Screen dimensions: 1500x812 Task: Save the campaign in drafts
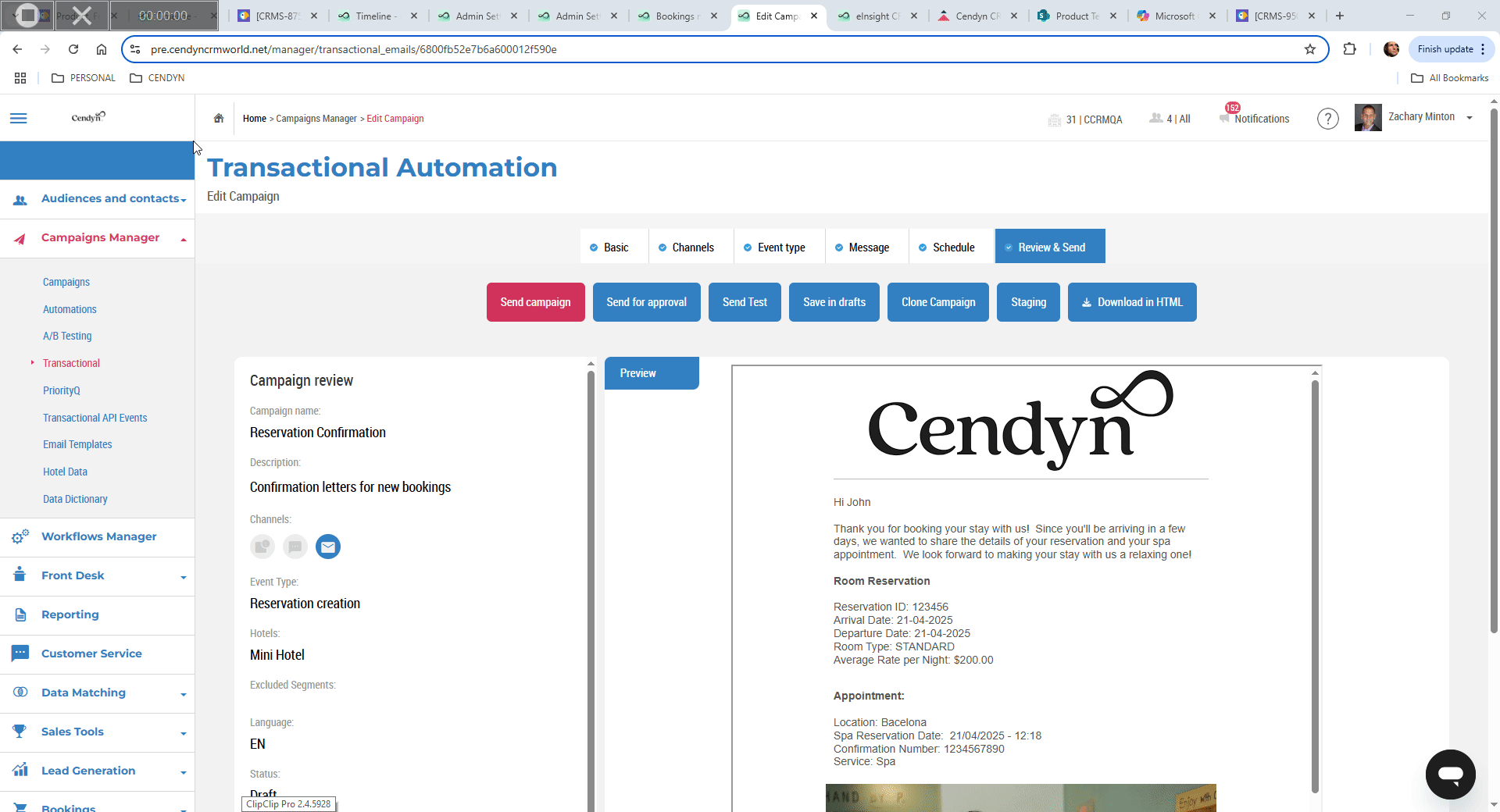(x=834, y=302)
